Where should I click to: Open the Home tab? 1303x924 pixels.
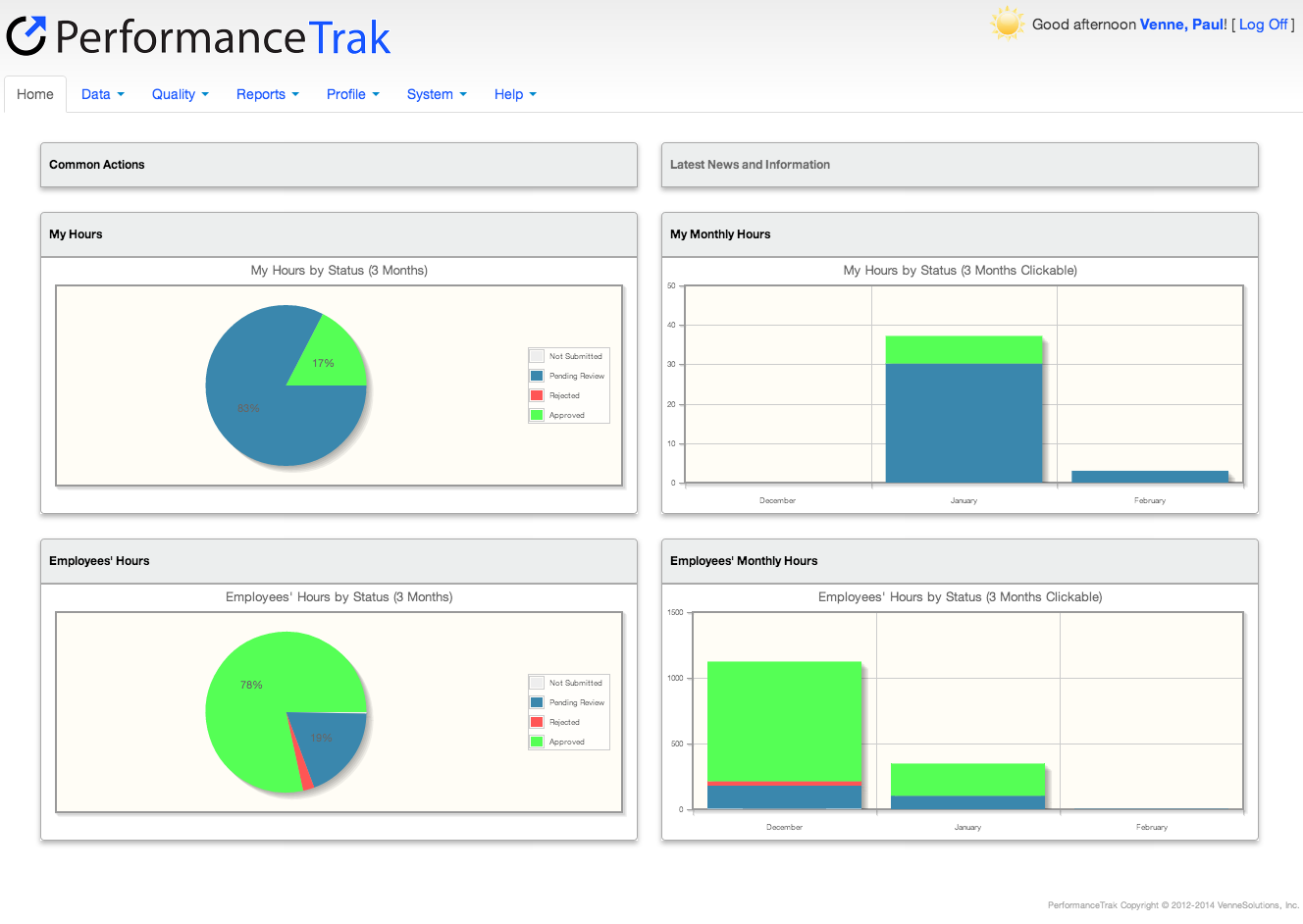pos(35,94)
